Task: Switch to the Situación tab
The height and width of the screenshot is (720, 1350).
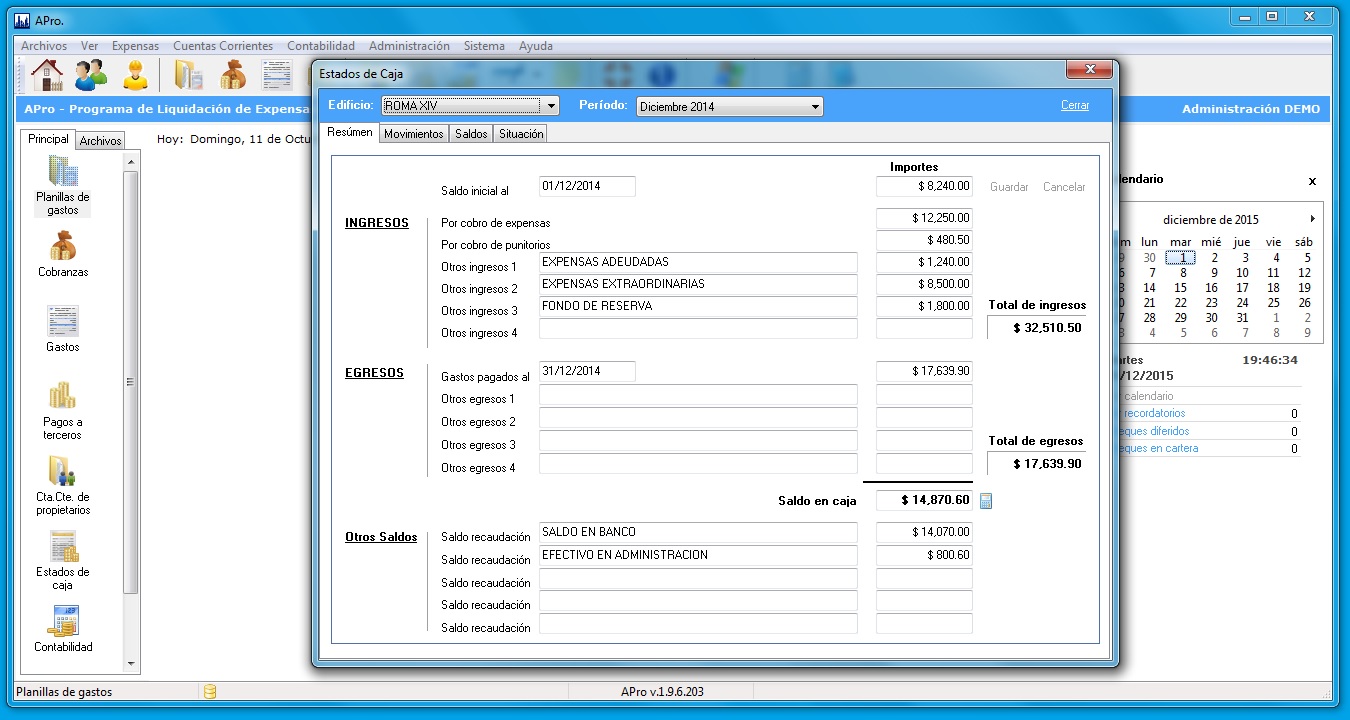Action: (x=521, y=134)
